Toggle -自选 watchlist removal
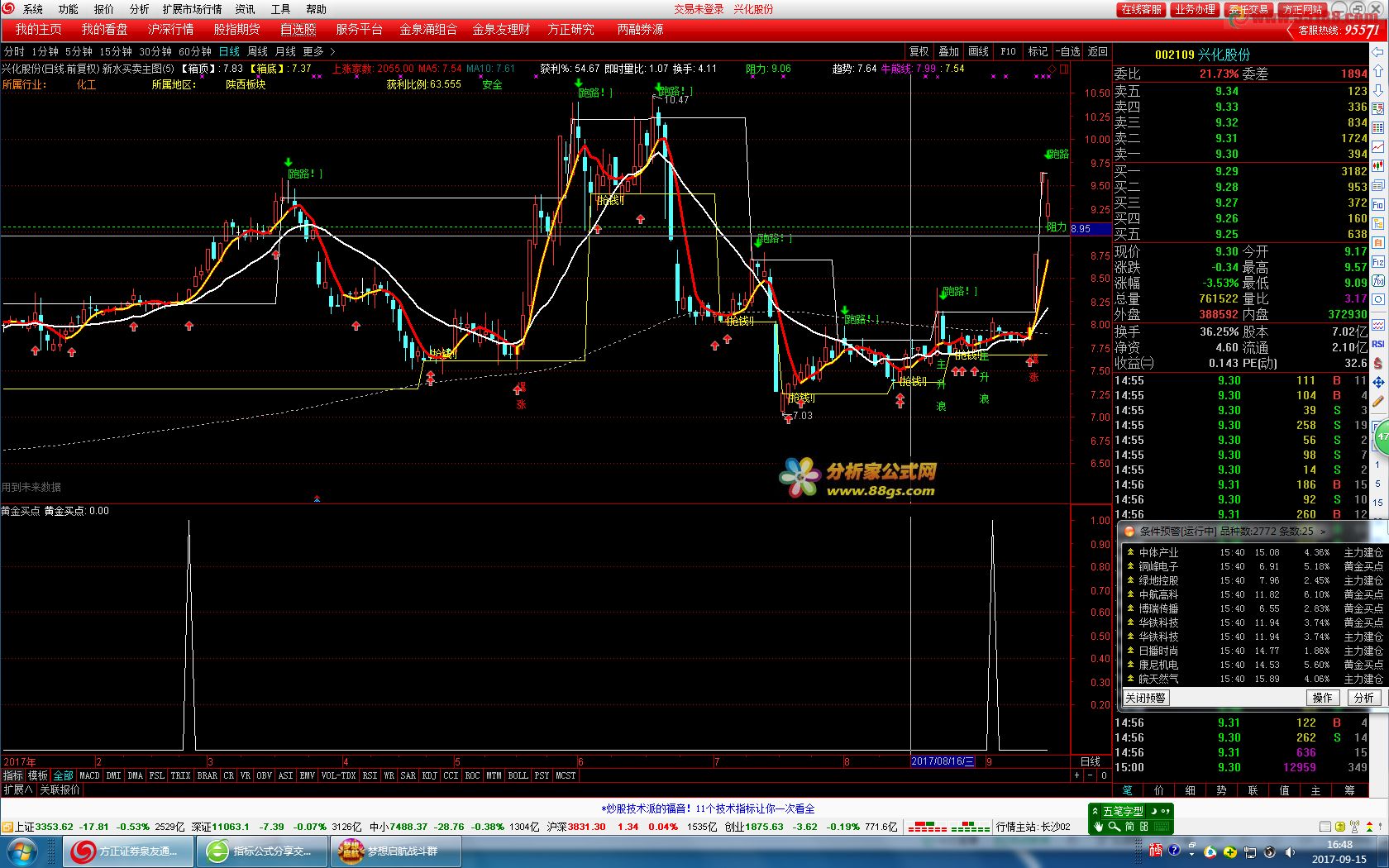1389x868 pixels. [1067, 51]
